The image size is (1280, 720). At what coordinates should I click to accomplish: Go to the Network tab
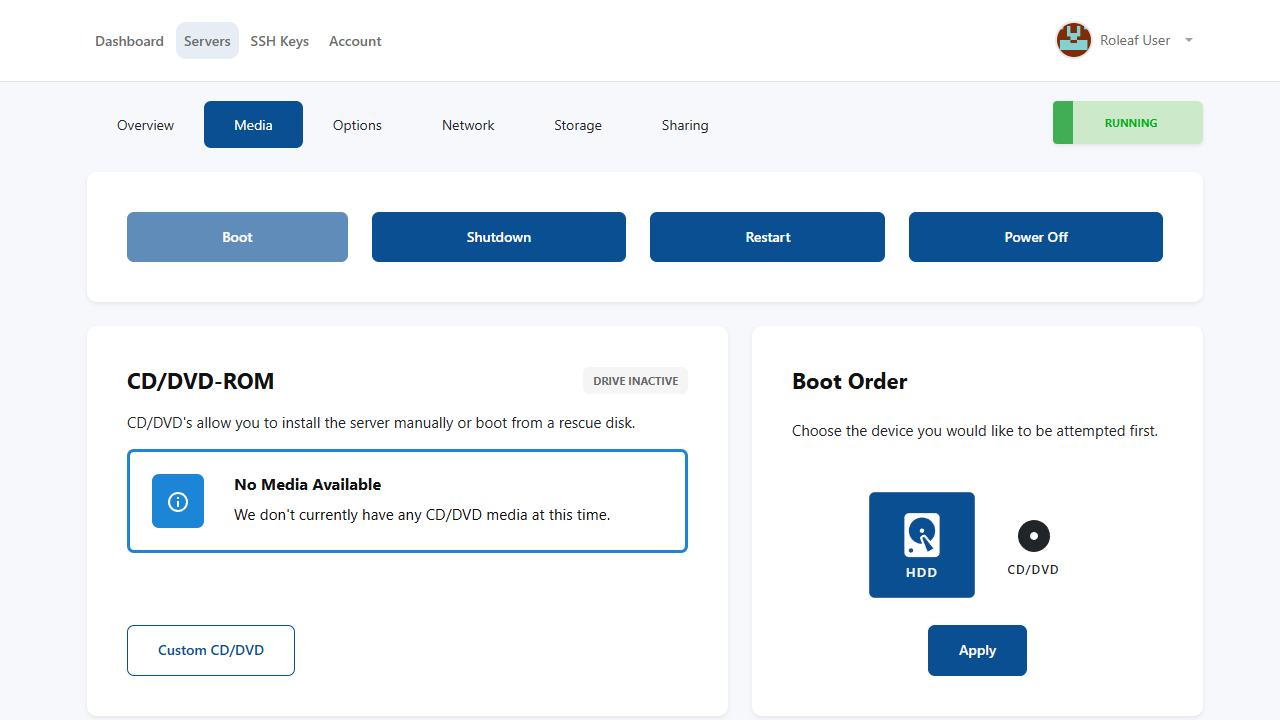468,125
